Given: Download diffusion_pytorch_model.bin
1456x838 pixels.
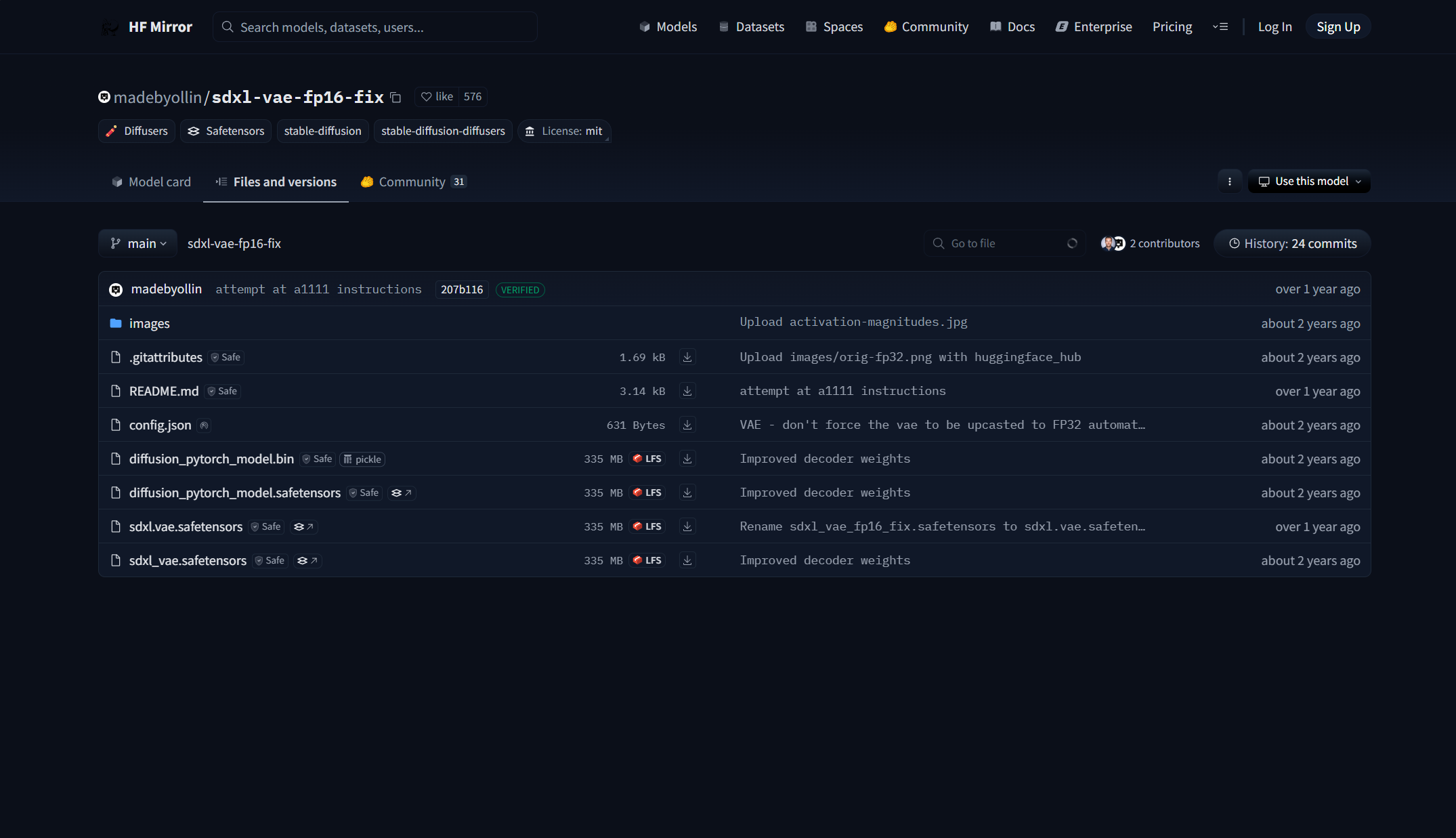Looking at the screenshot, I should coord(687,459).
